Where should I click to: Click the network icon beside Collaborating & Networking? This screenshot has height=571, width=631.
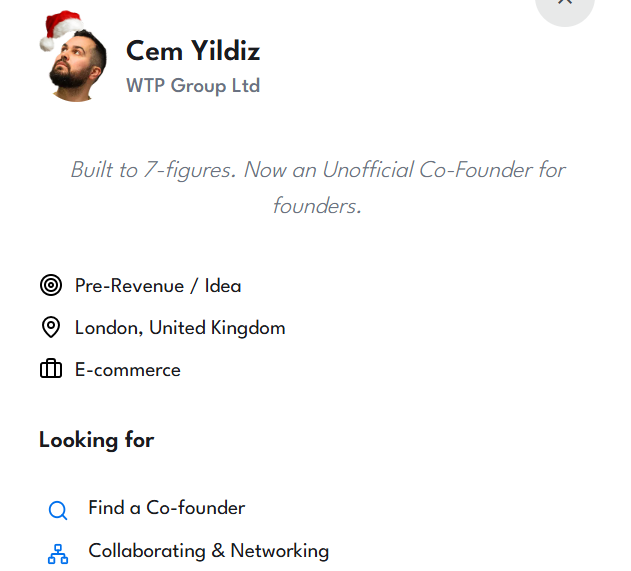(x=58, y=553)
